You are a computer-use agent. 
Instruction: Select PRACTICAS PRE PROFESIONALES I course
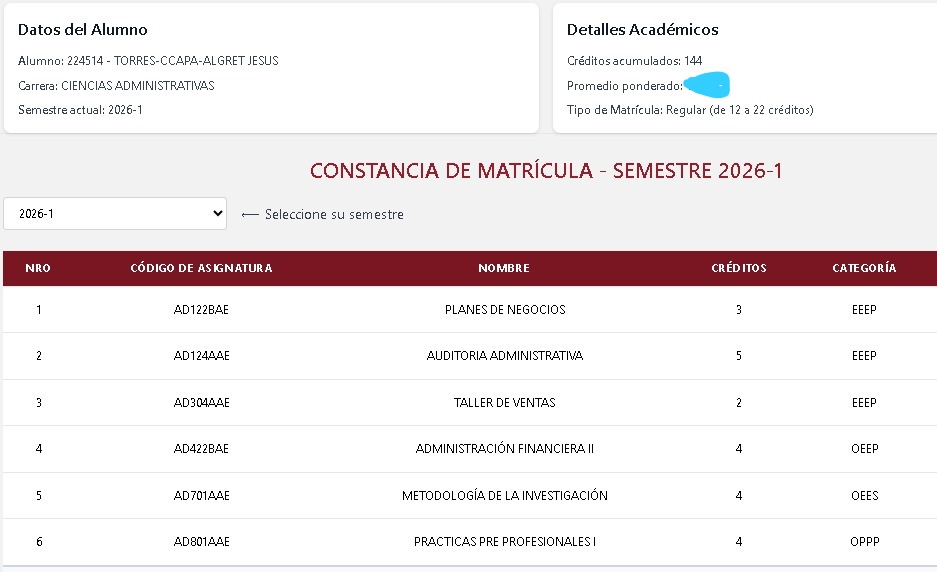coord(505,542)
